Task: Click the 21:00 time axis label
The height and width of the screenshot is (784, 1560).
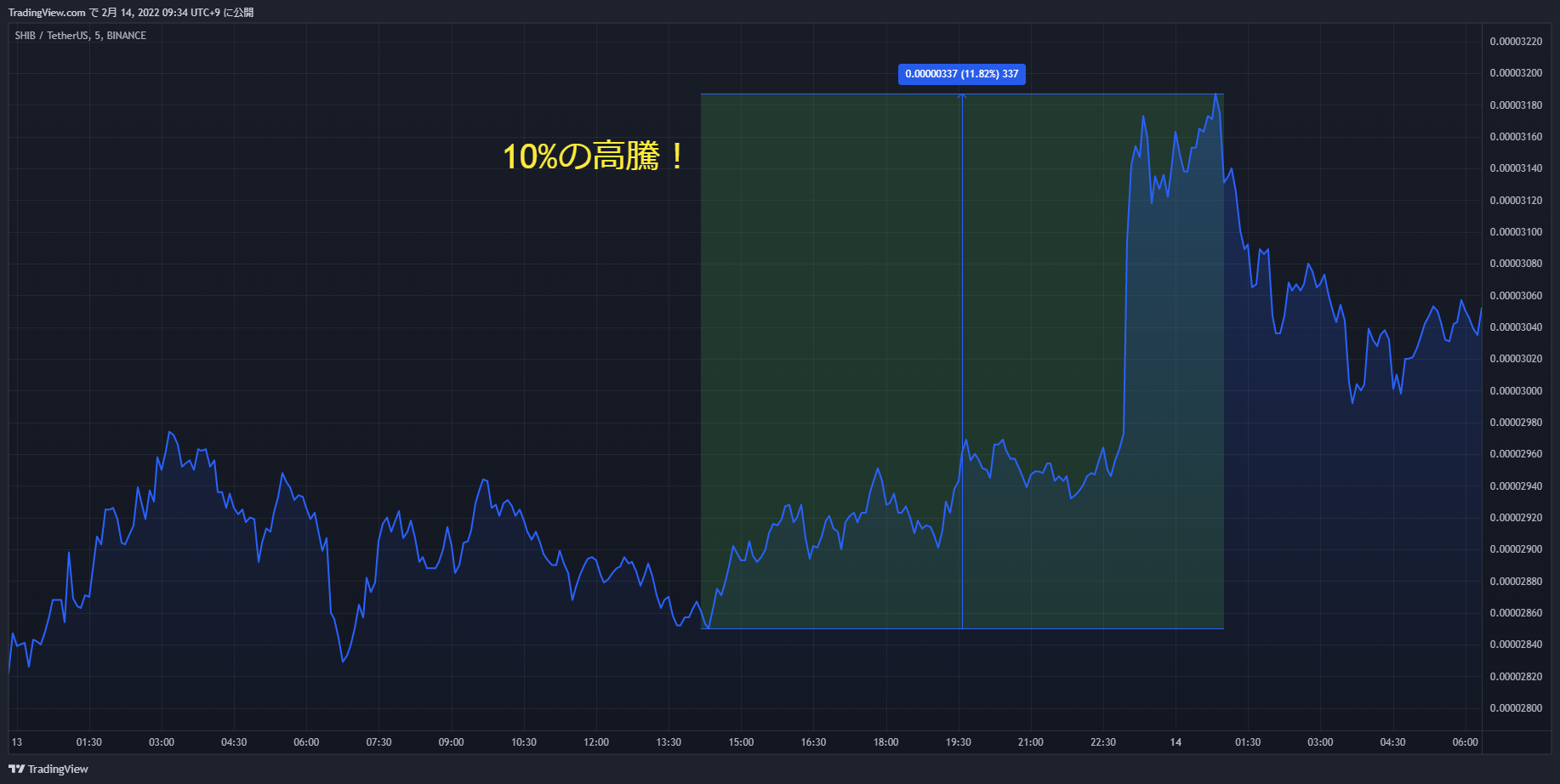Action: click(1031, 742)
